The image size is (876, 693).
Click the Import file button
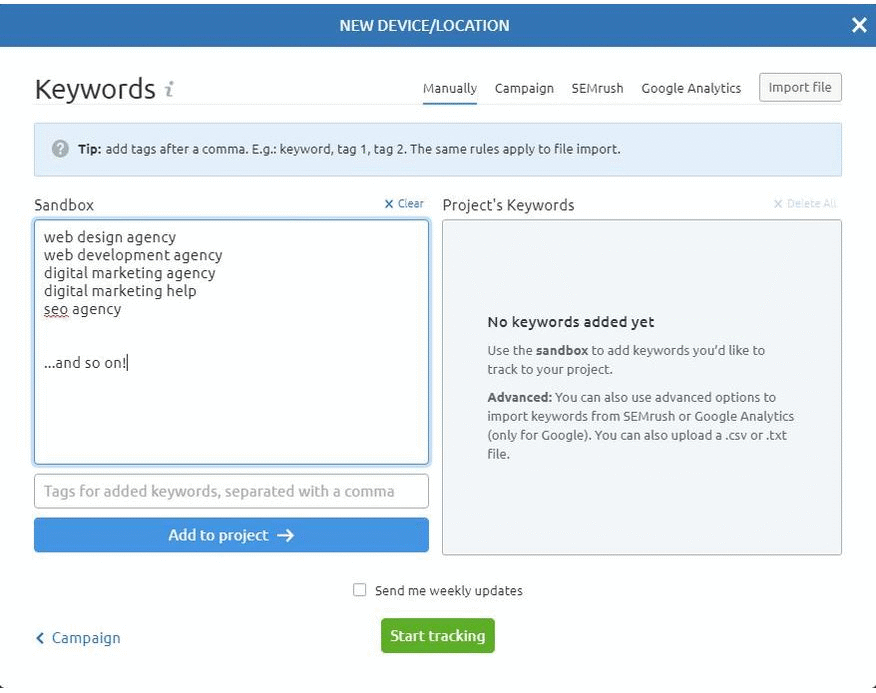pyautogui.click(x=800, y=87)
